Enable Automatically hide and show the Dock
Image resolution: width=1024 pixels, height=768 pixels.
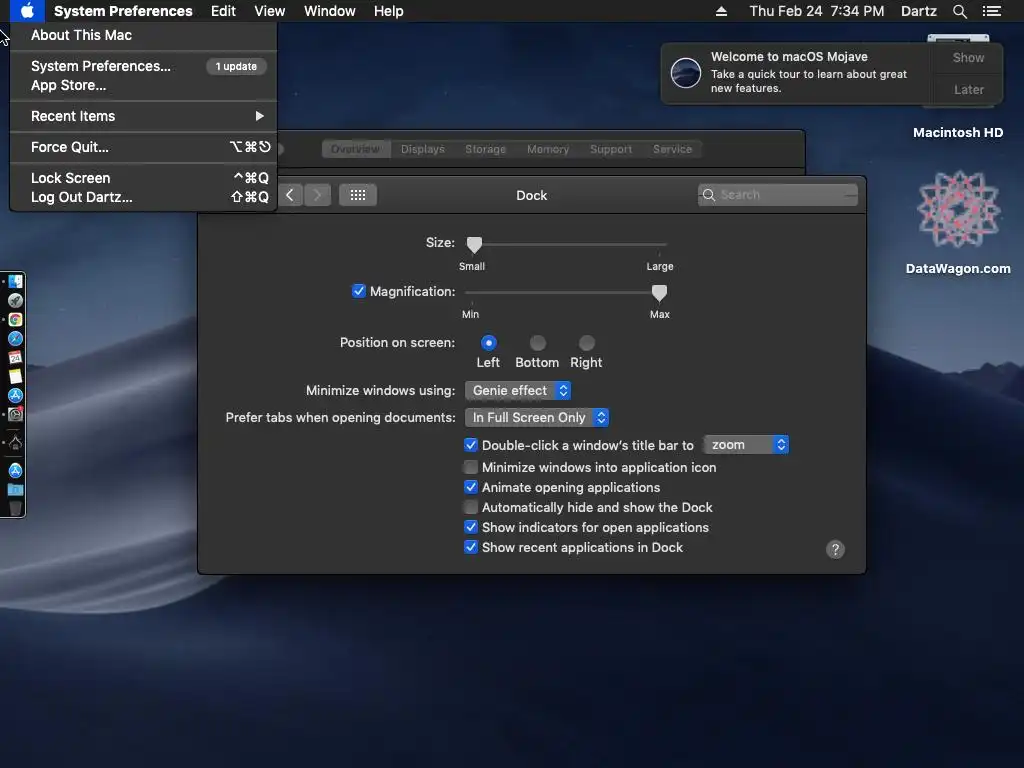[x=471, y=507]
